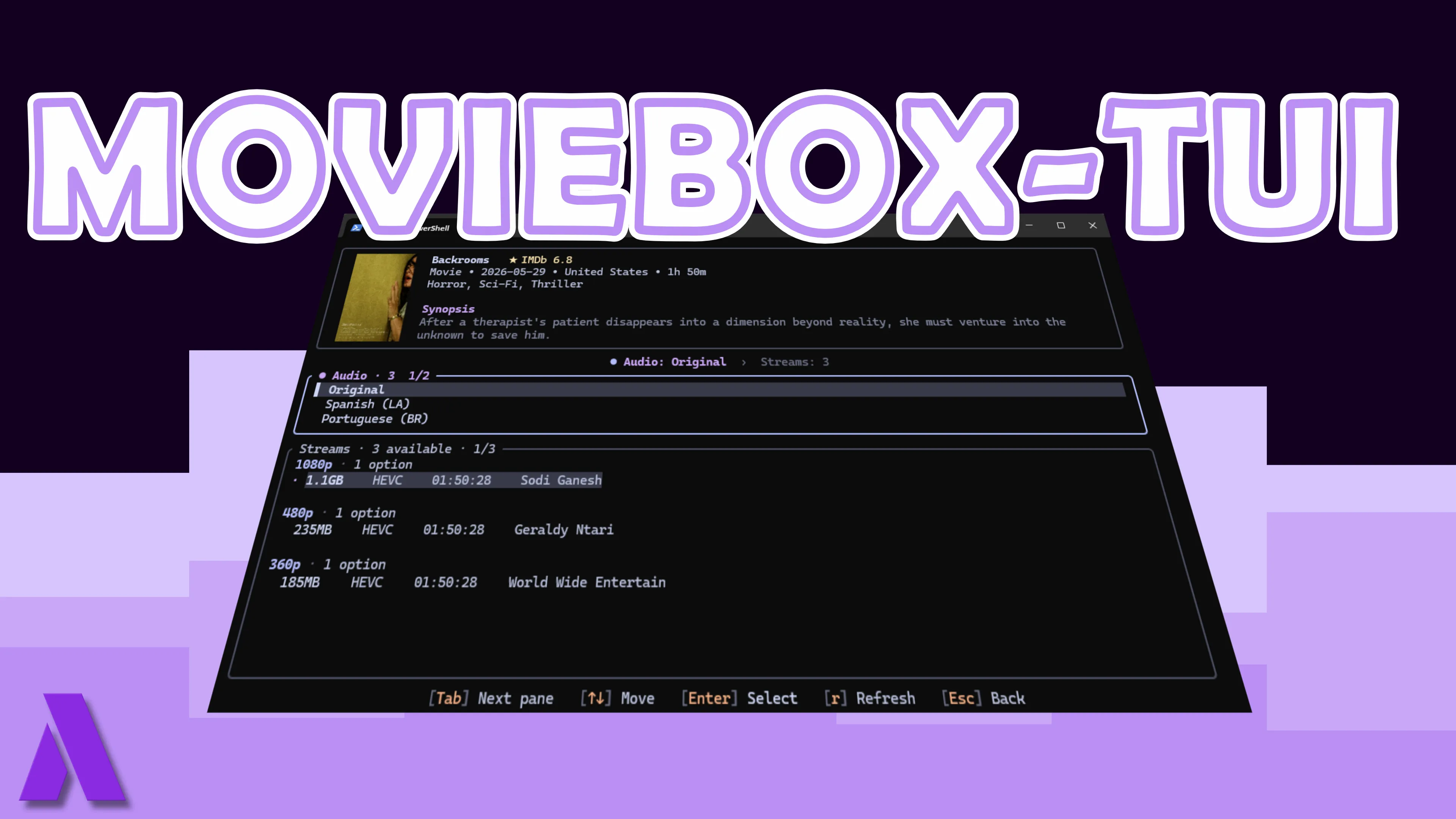Click the purple A logo
Viewport: 1456px width, 819px height.
[73, 747]
